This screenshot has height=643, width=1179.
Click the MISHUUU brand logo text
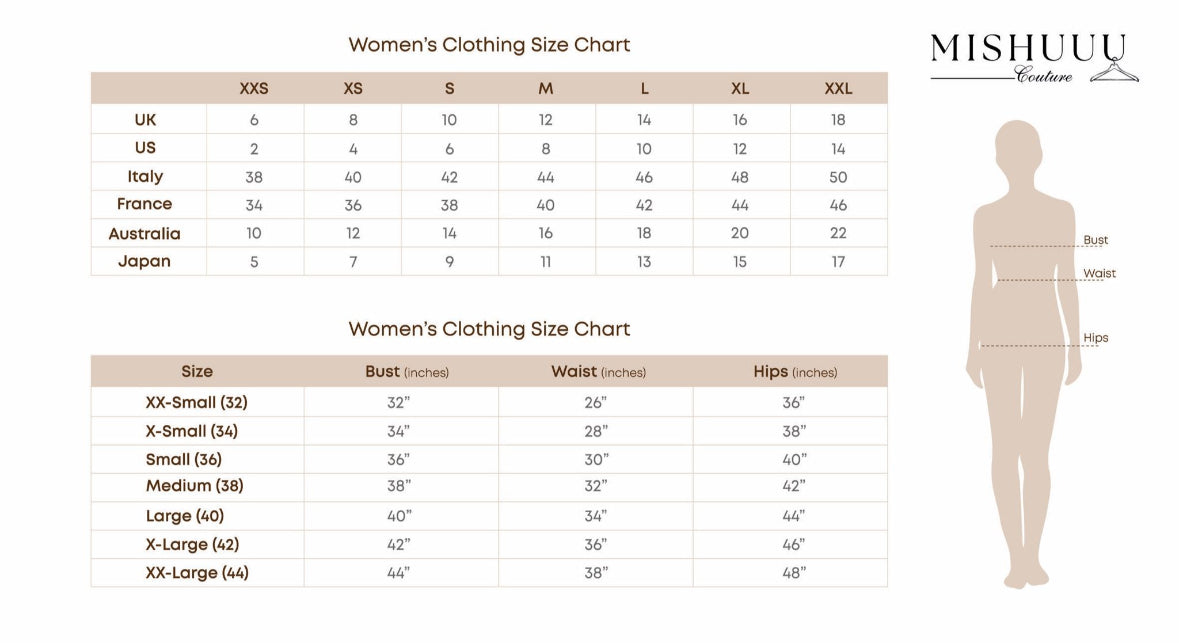coord(1028,49)
